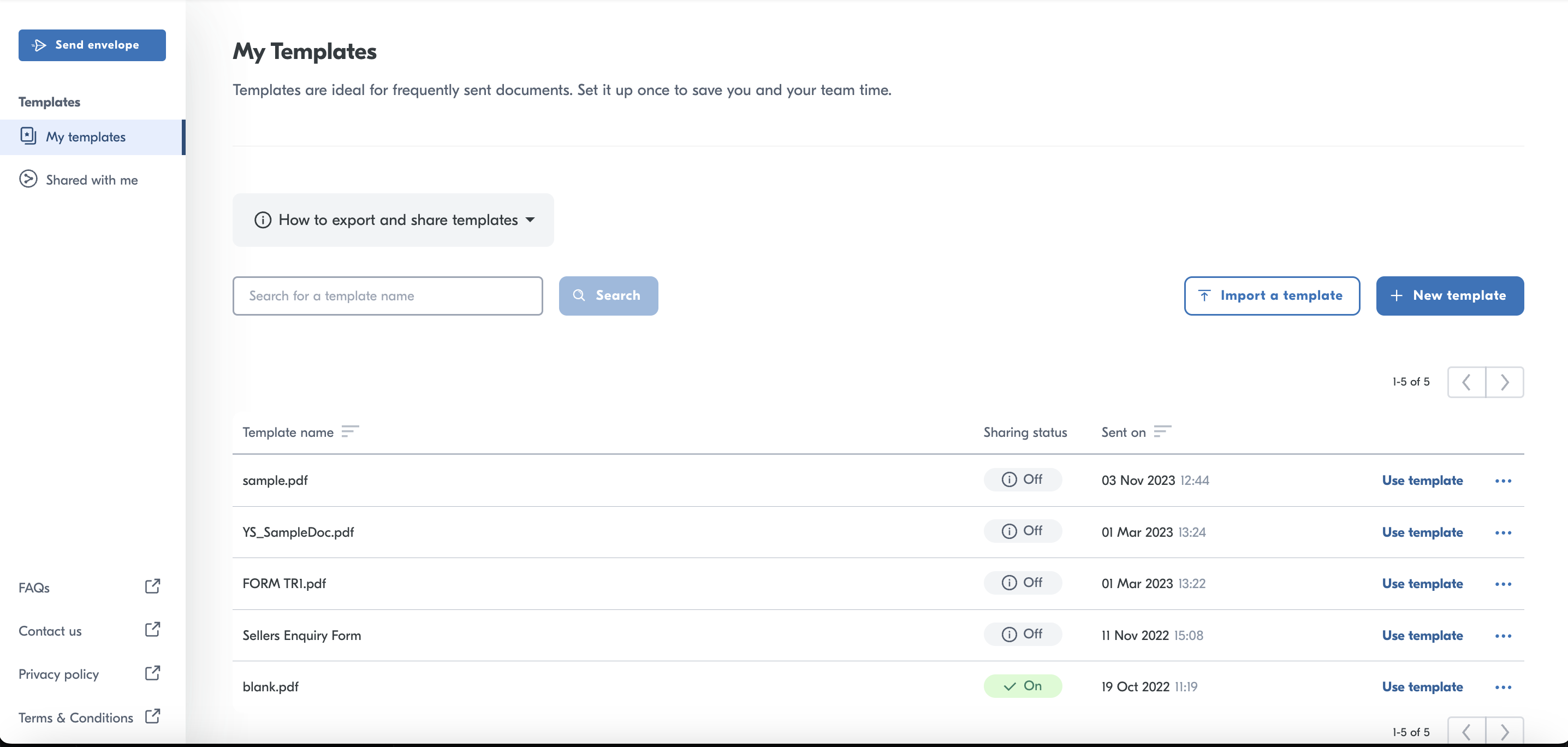
Task: Click the Template name column header
Action: (x=288, y=432)
